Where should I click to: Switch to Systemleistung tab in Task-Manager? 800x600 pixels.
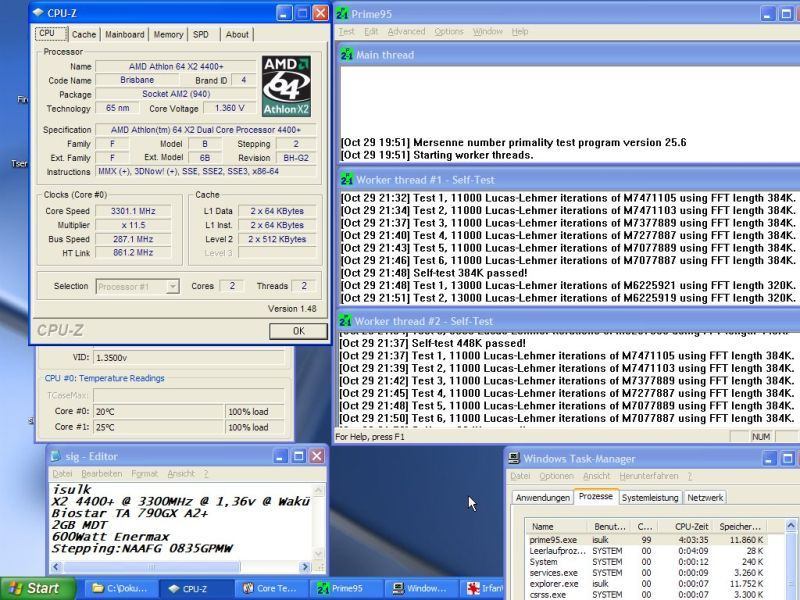pyautogui.click(x=650, y=497)
